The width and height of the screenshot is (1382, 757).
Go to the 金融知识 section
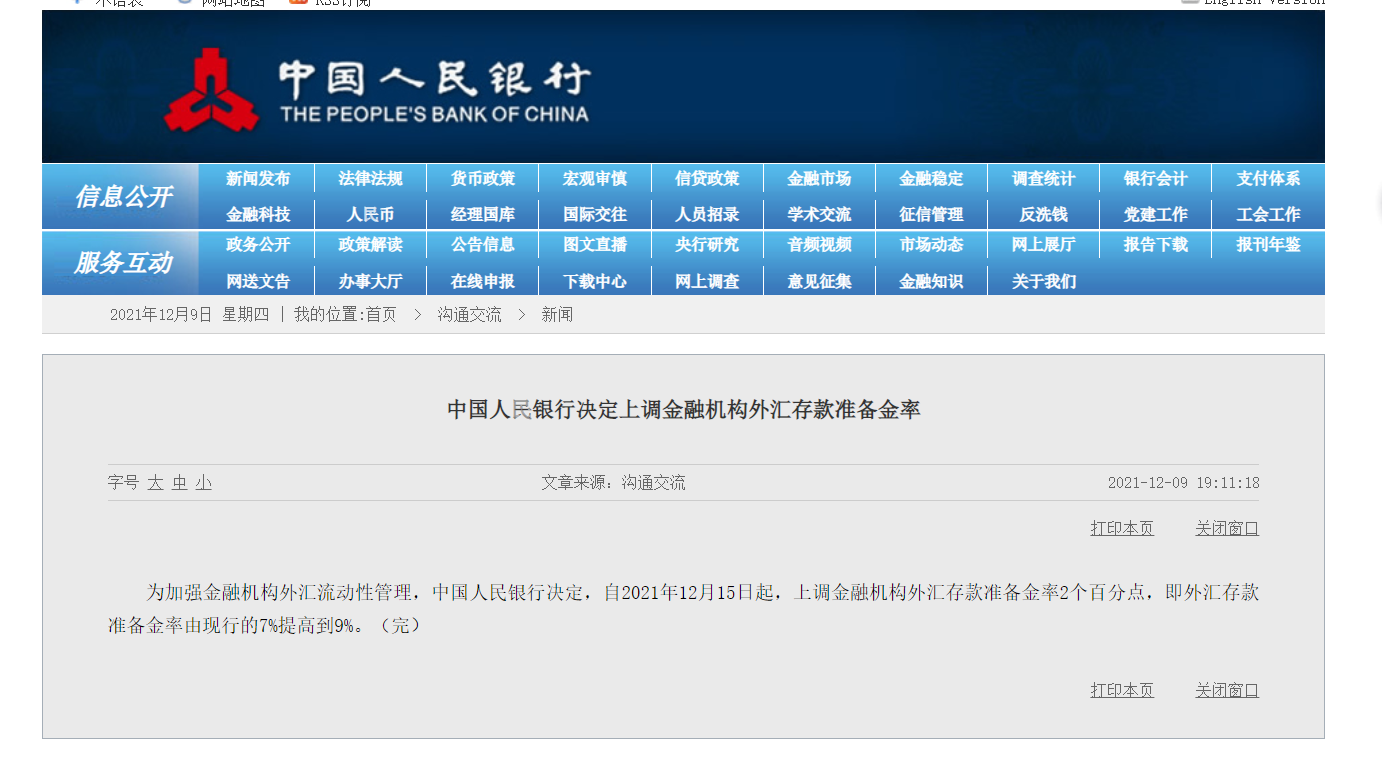point(931,281)
